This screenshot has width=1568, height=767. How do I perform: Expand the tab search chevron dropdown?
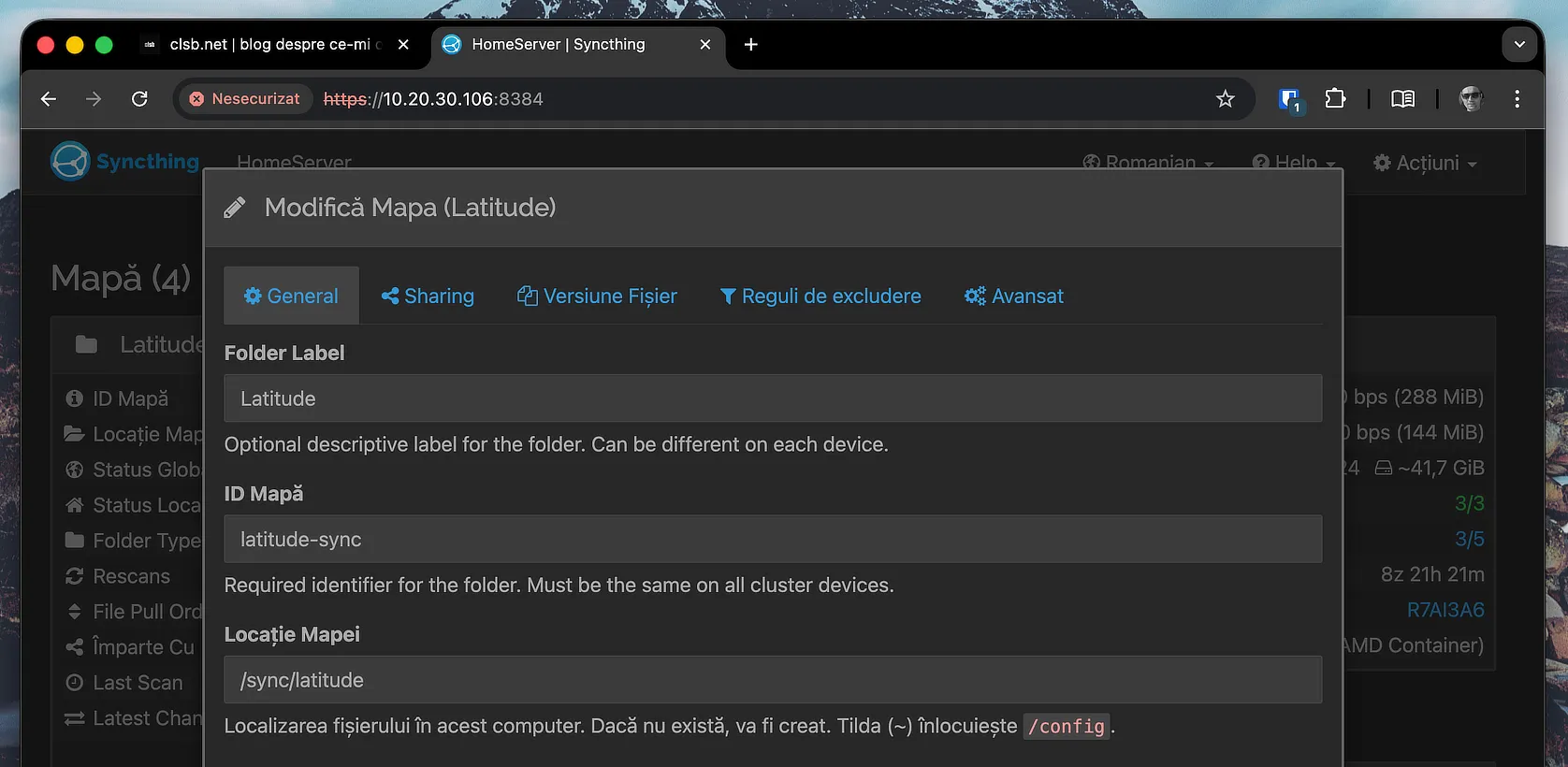[1519, 45]
